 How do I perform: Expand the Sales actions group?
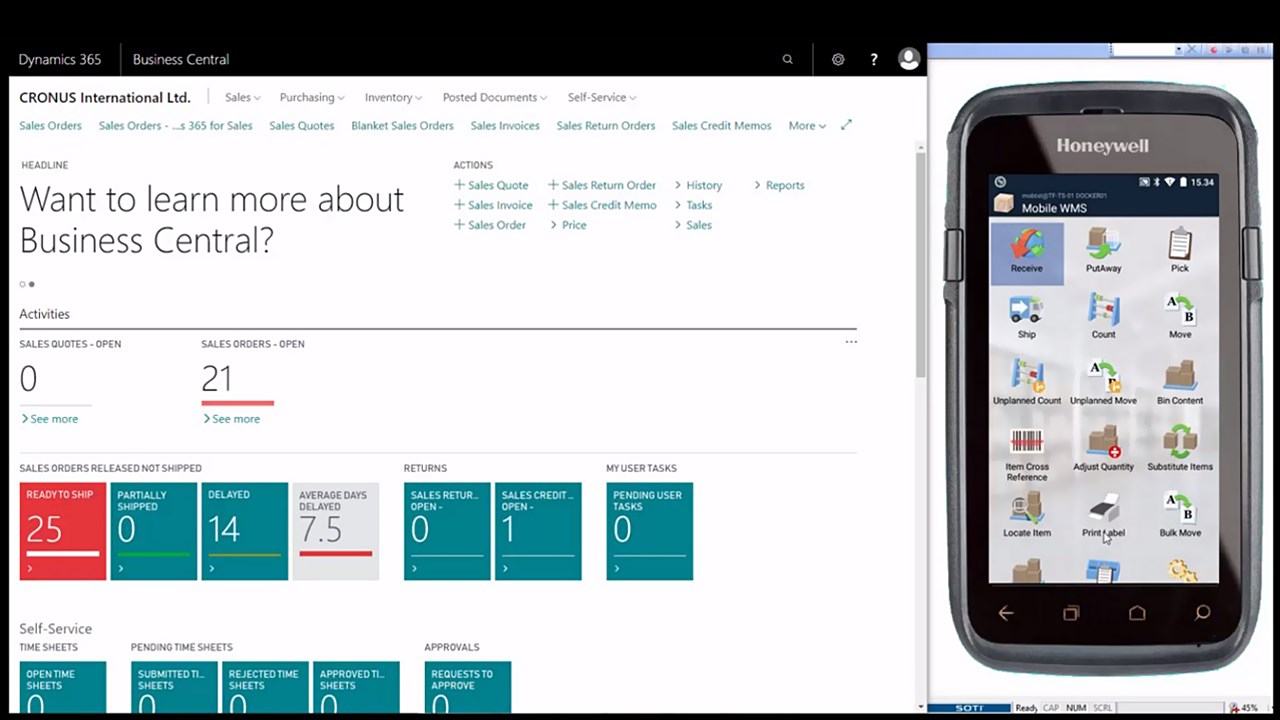pyautogui.click(x=693, y=225)
